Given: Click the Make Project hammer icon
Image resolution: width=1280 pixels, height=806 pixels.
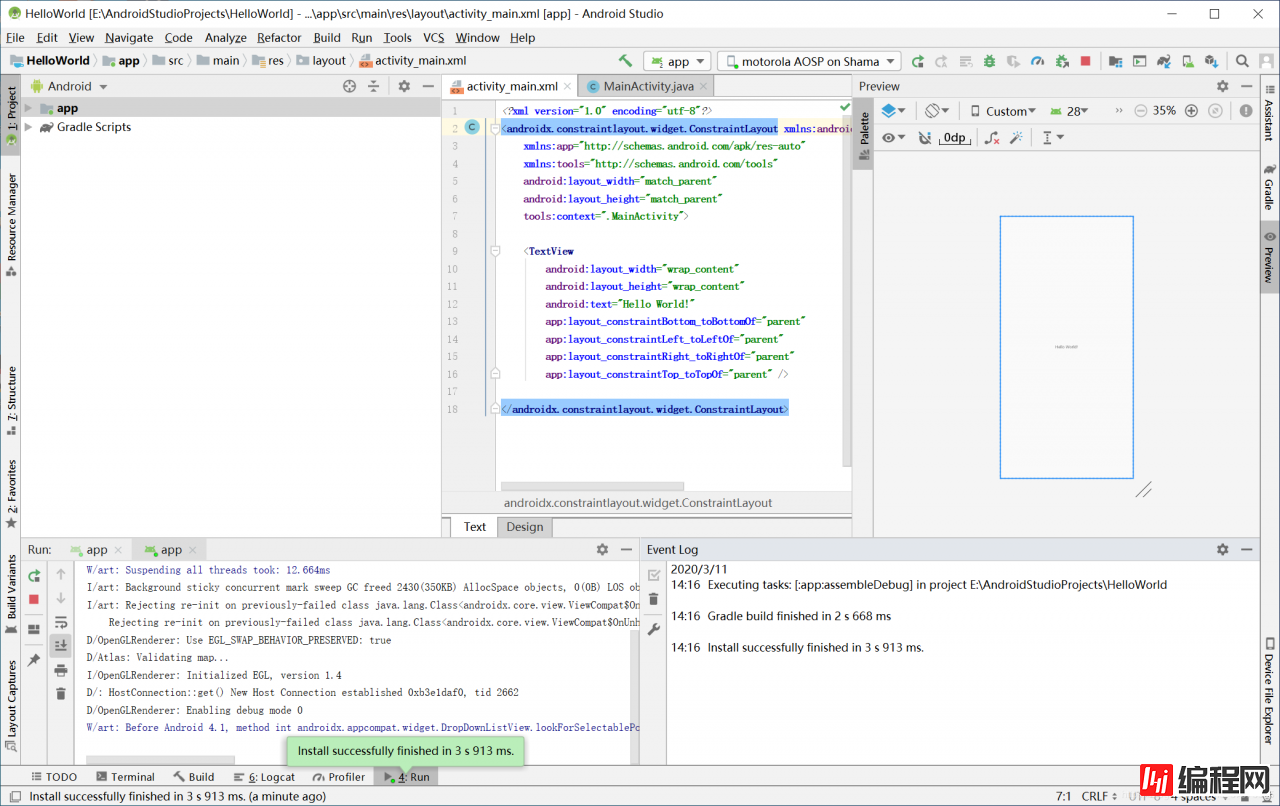Looking at the screenshot, I should (625, 61).
